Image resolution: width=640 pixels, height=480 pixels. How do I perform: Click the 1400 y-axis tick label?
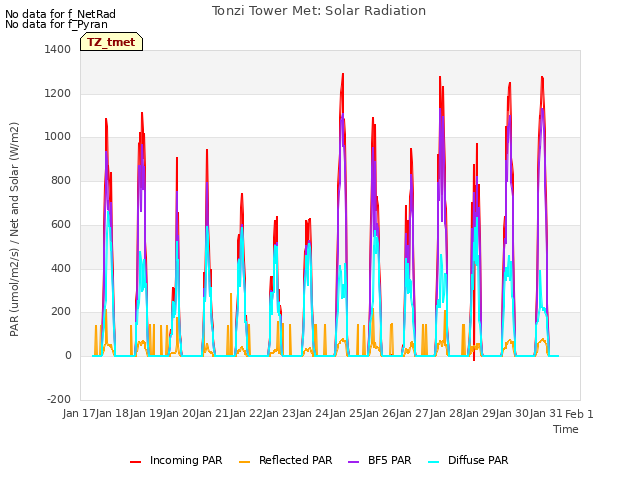58,49
